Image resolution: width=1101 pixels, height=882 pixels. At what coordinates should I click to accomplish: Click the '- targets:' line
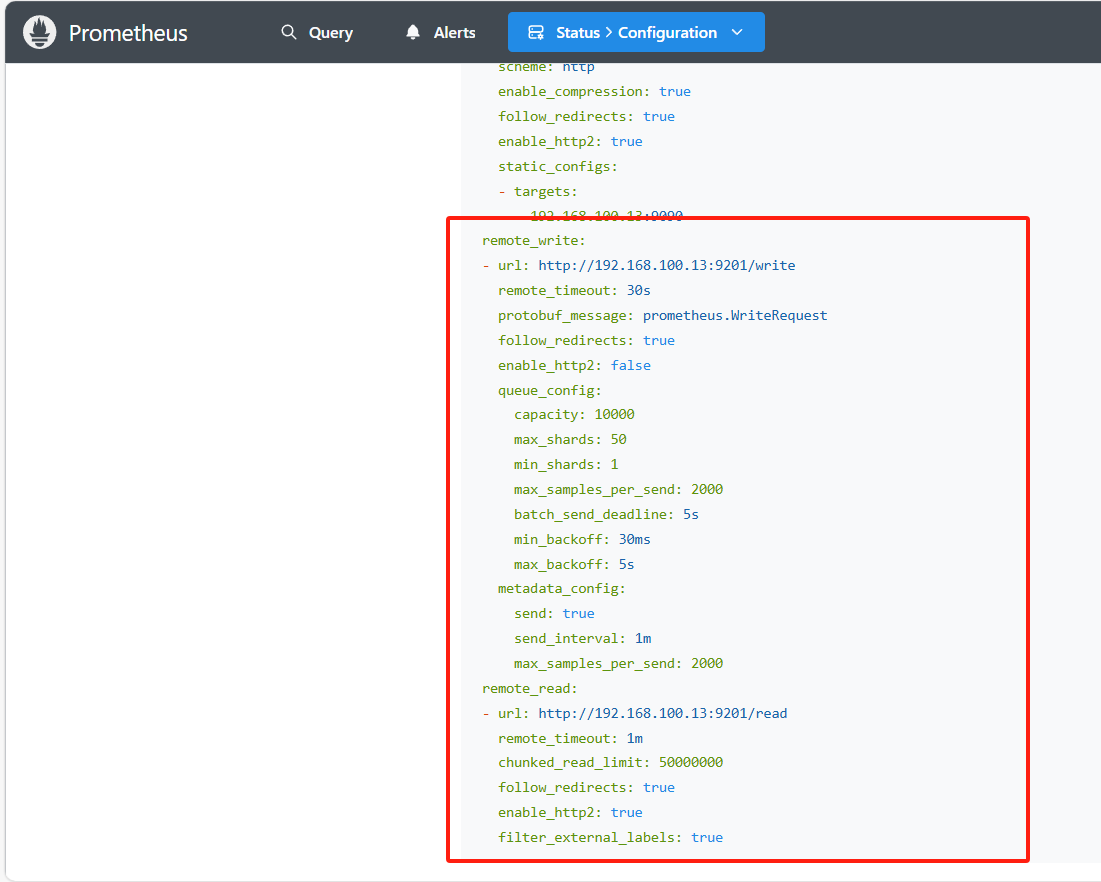[537, 192]
